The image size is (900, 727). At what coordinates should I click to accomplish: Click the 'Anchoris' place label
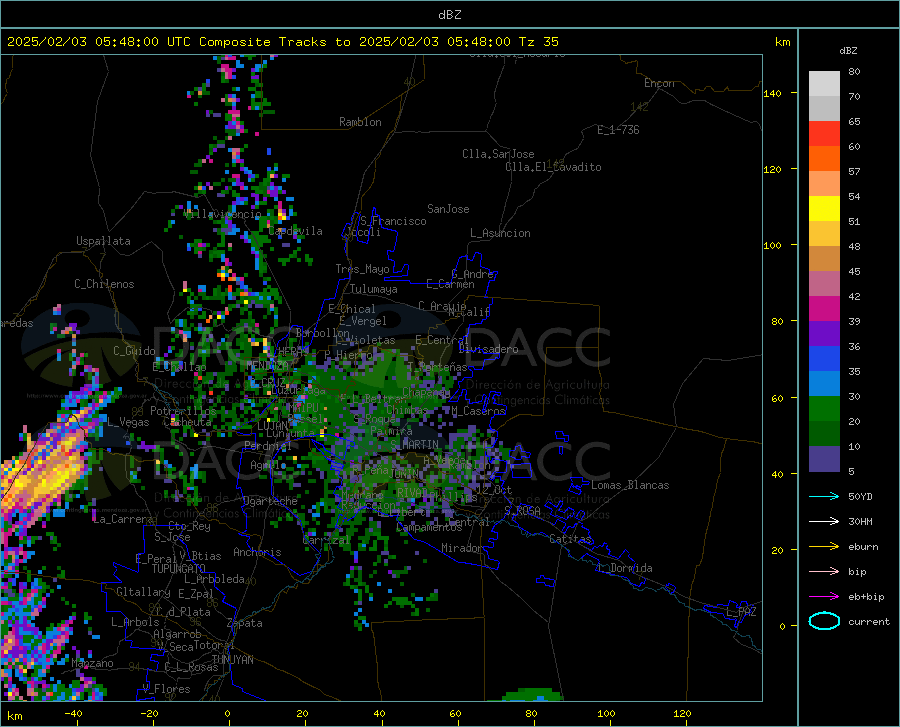click(257, 553)
